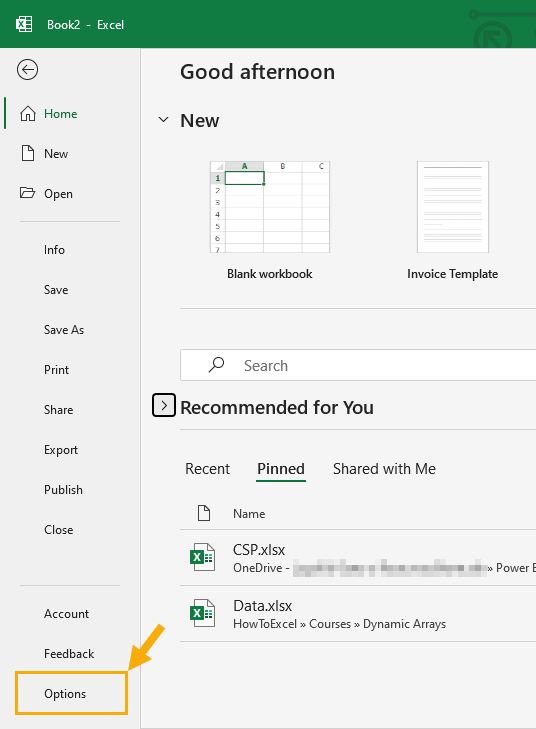The width and height of the screenshot is (536, 729).
Task: Select the Pinned tab
Action: pos(281,469)
